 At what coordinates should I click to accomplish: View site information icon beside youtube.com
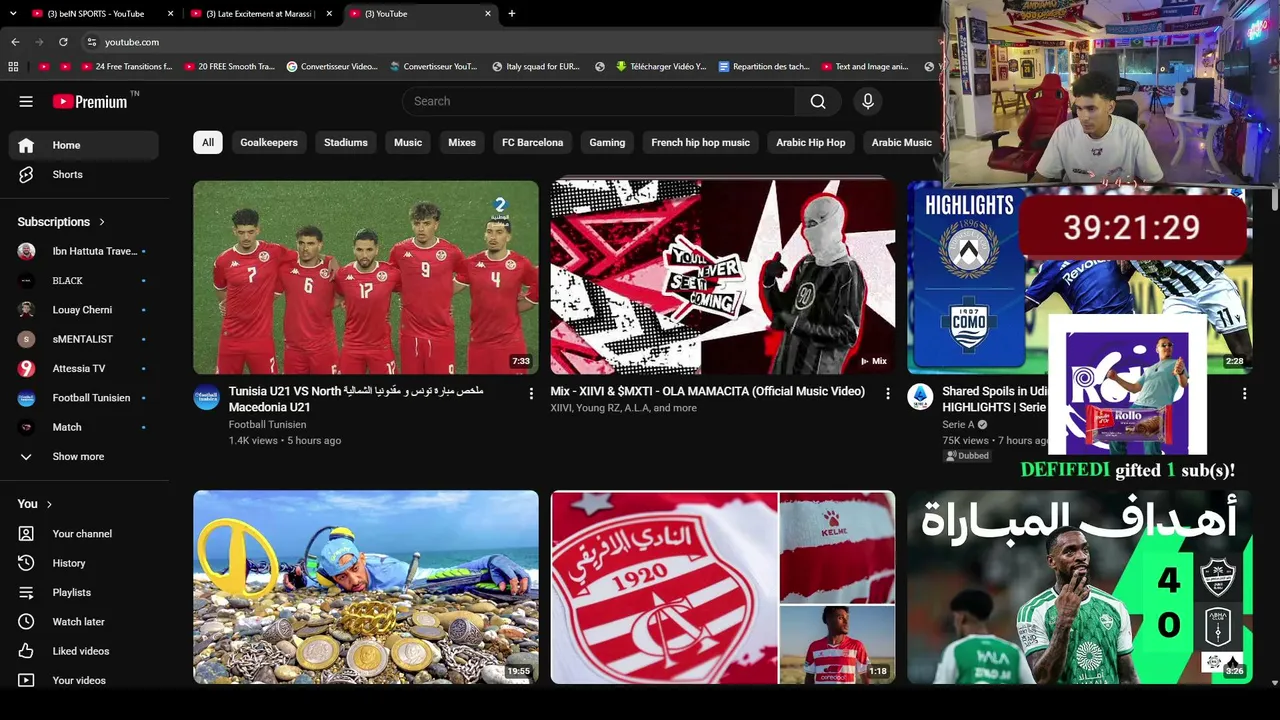tap(91, 42)
